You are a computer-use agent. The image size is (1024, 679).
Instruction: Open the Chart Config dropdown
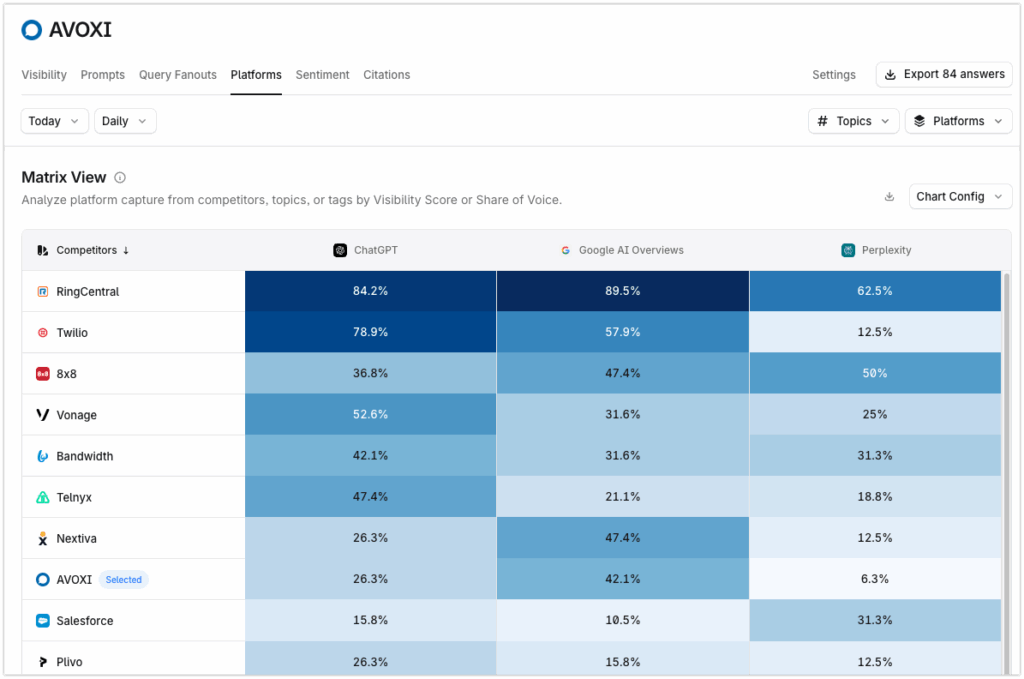959,196
